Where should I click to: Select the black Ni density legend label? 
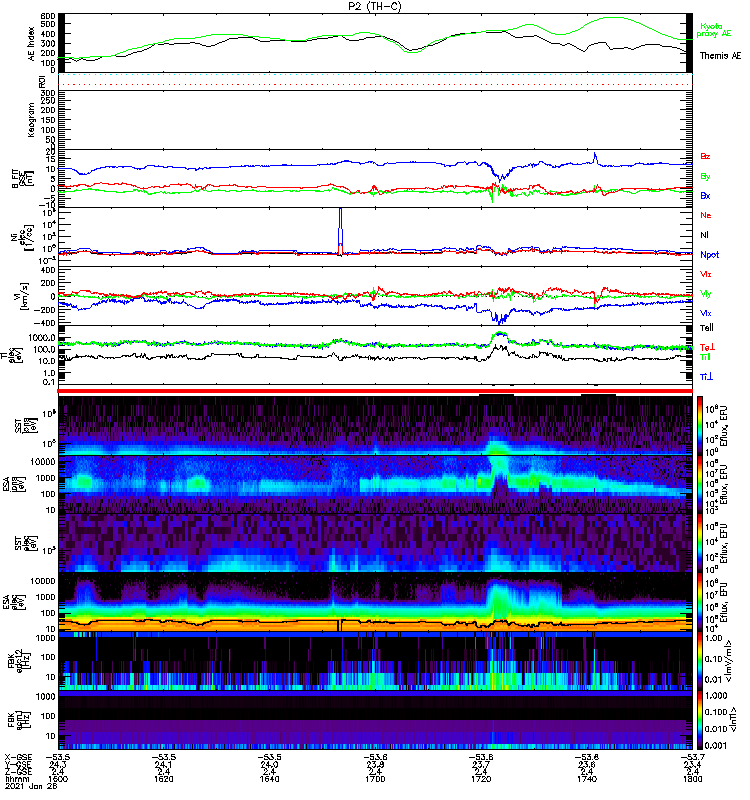pyautogui.click(x=705, y=235)
